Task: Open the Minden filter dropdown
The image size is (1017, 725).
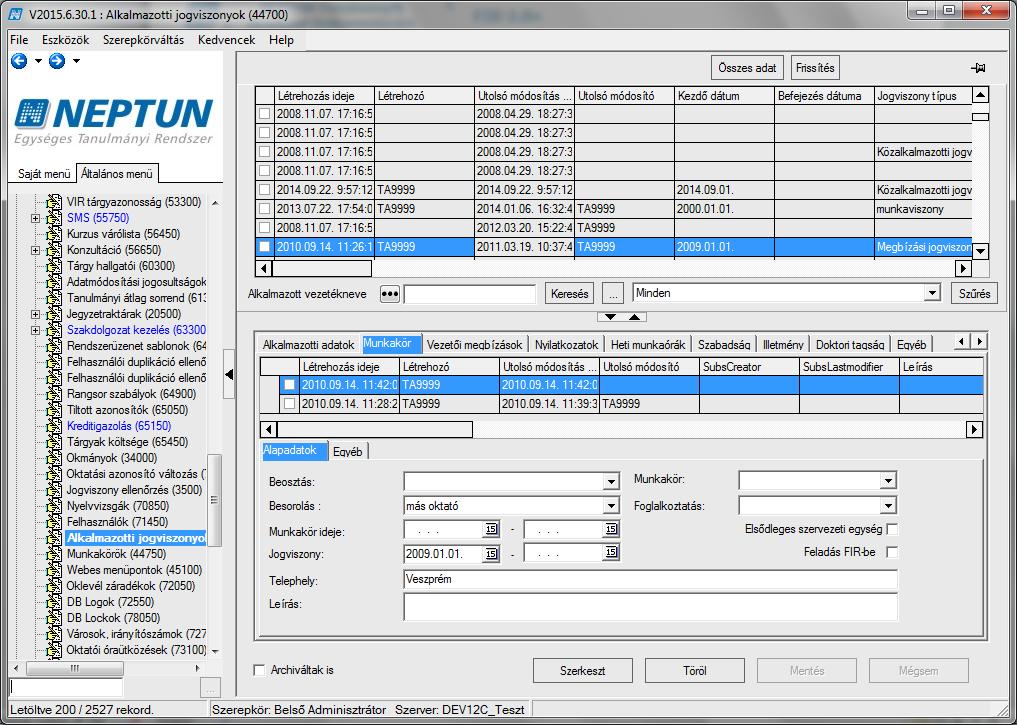Action: [932, 293]
